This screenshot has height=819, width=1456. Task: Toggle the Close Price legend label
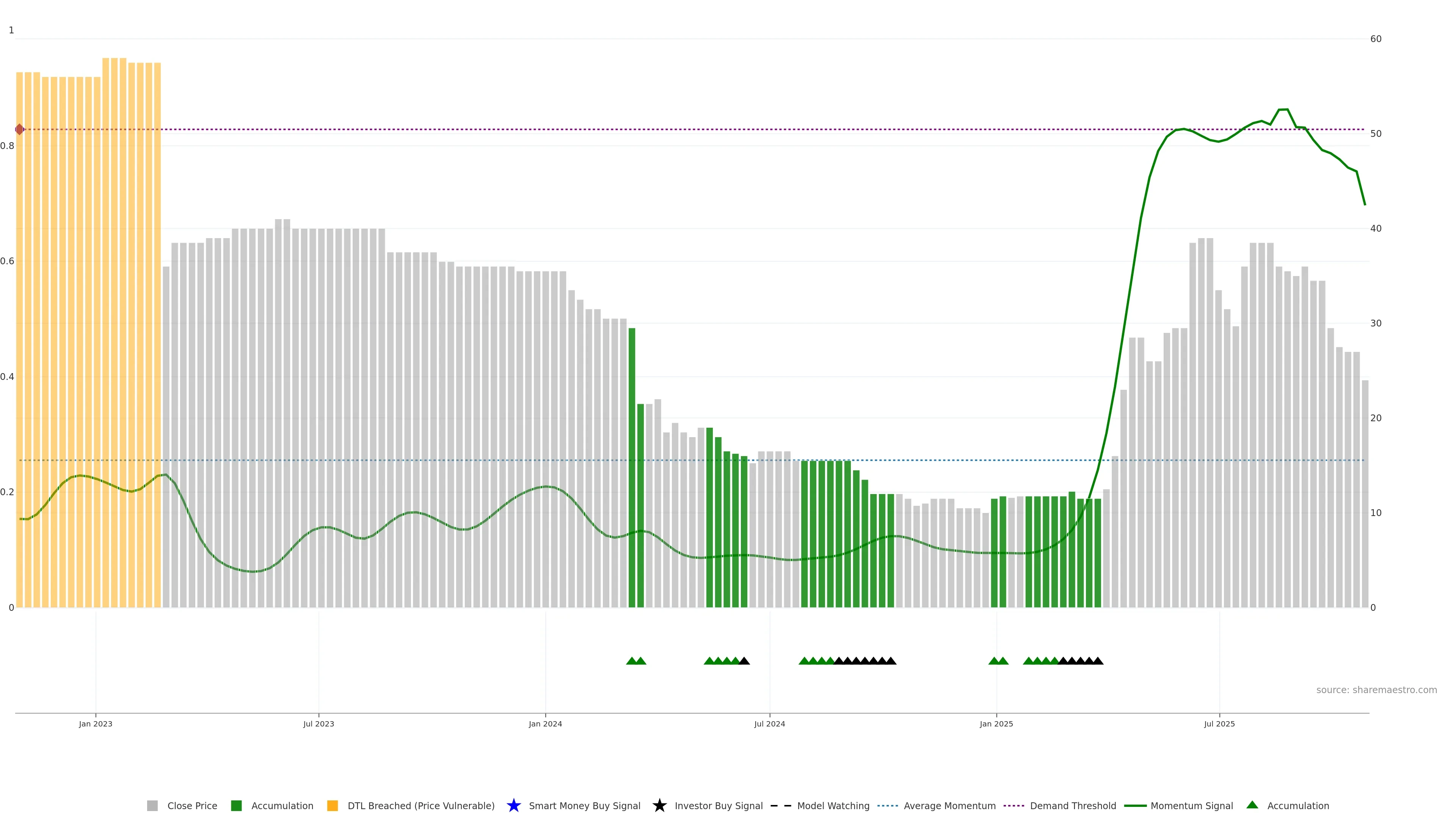192,806
